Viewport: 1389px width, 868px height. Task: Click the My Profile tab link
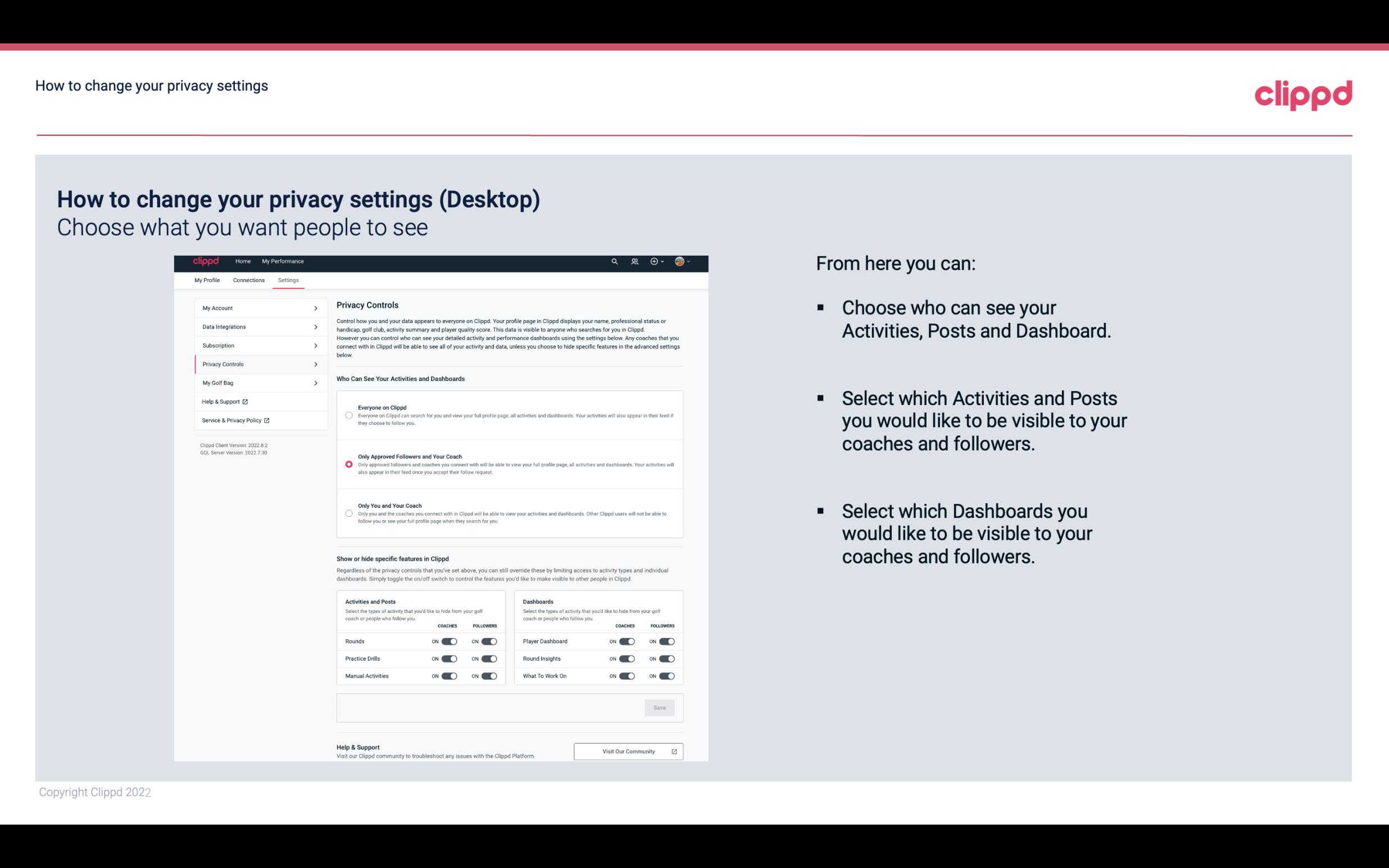pyautogui.click(x=207, y=280)
